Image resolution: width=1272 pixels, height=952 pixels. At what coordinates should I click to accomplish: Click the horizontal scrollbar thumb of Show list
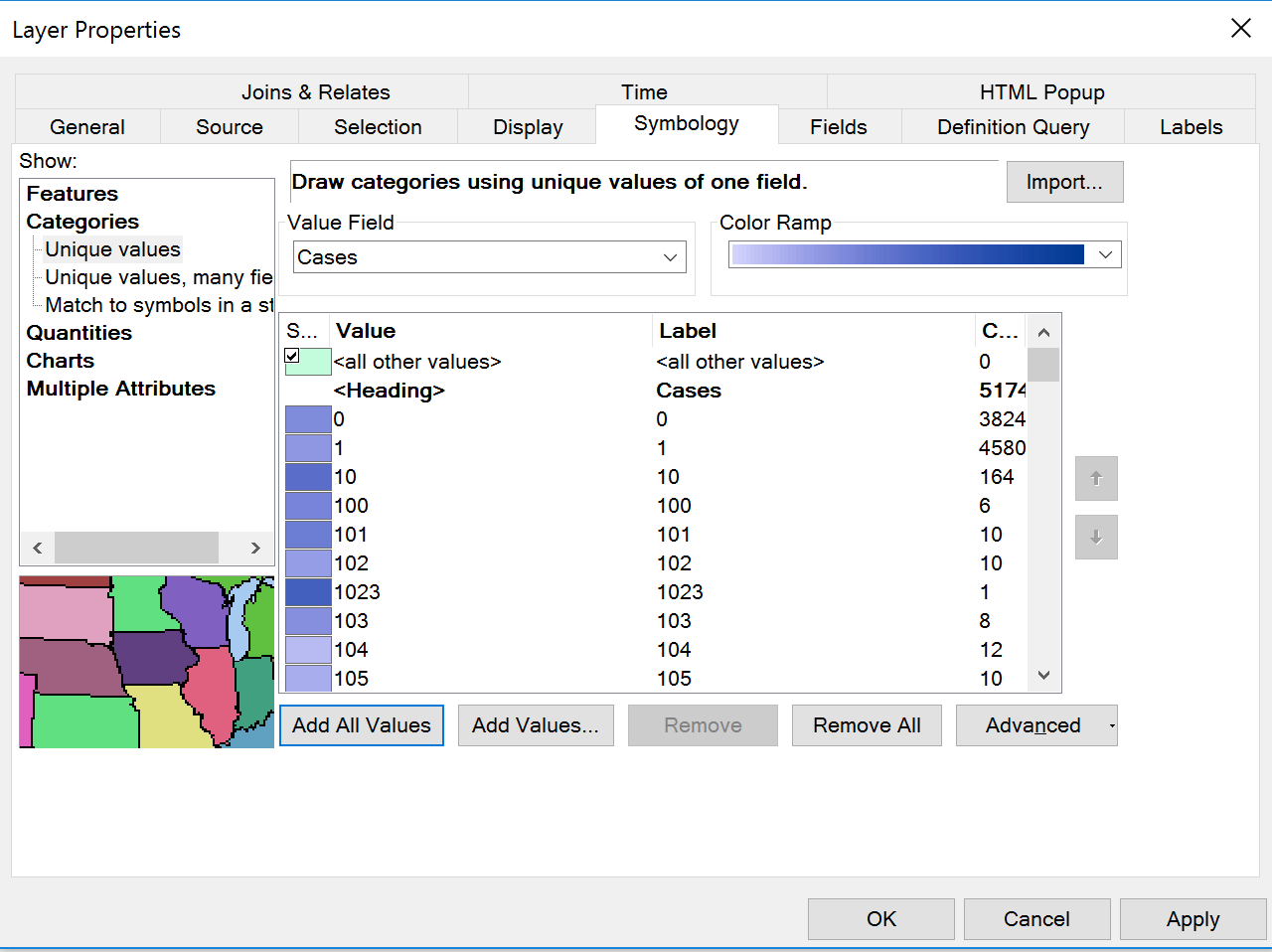click(137, 548)
